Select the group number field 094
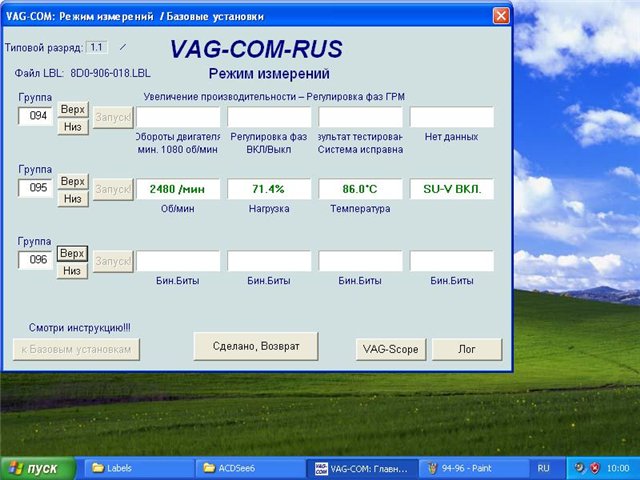640x480 pixels. (36, 116)
